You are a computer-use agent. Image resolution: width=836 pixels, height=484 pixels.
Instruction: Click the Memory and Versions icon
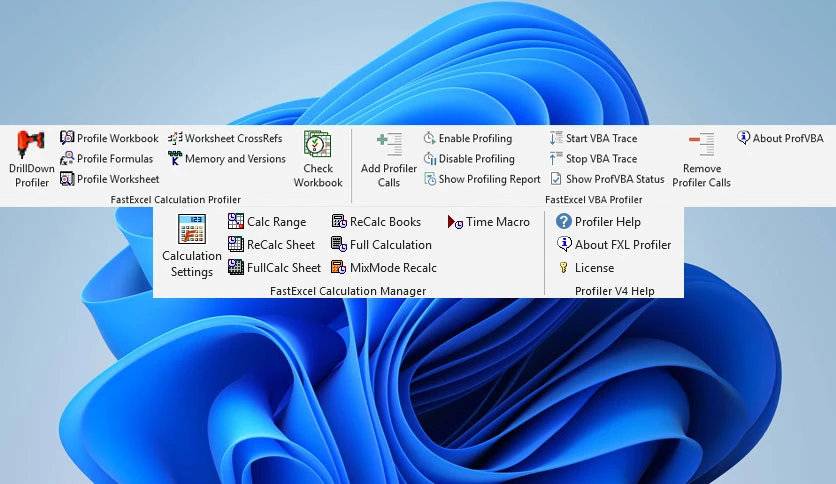coord(175,158)
